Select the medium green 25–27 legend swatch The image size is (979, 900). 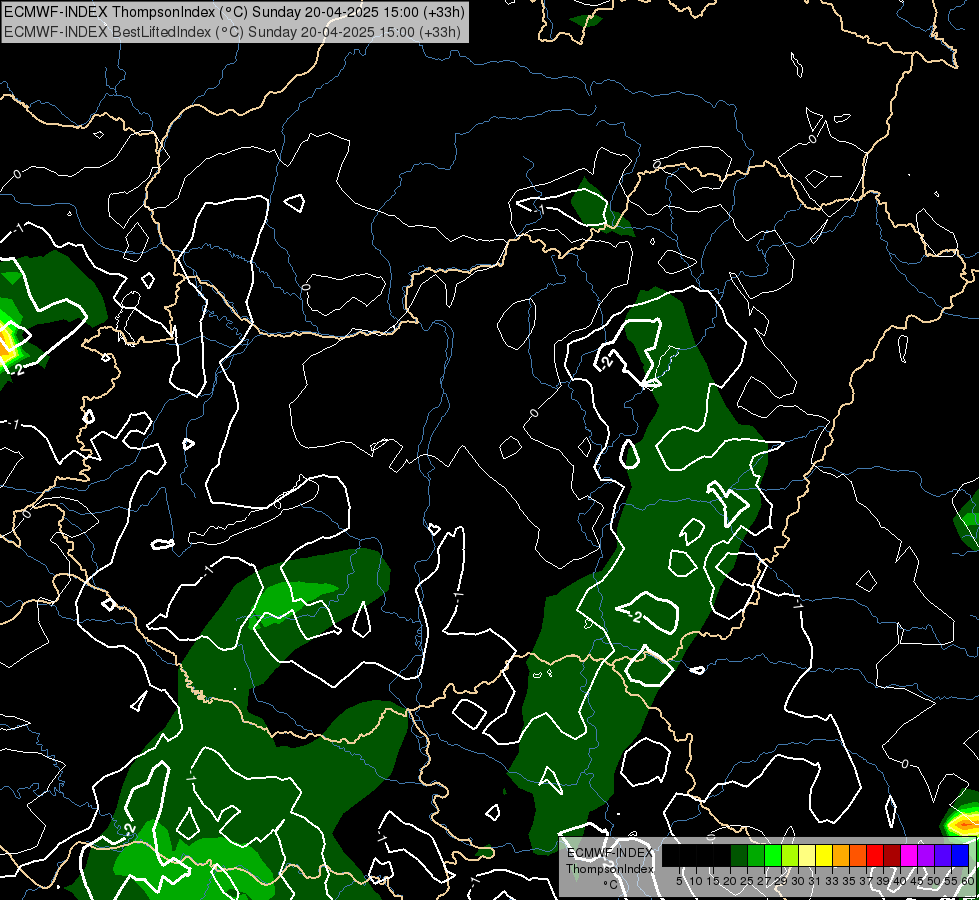pos(756,855)
